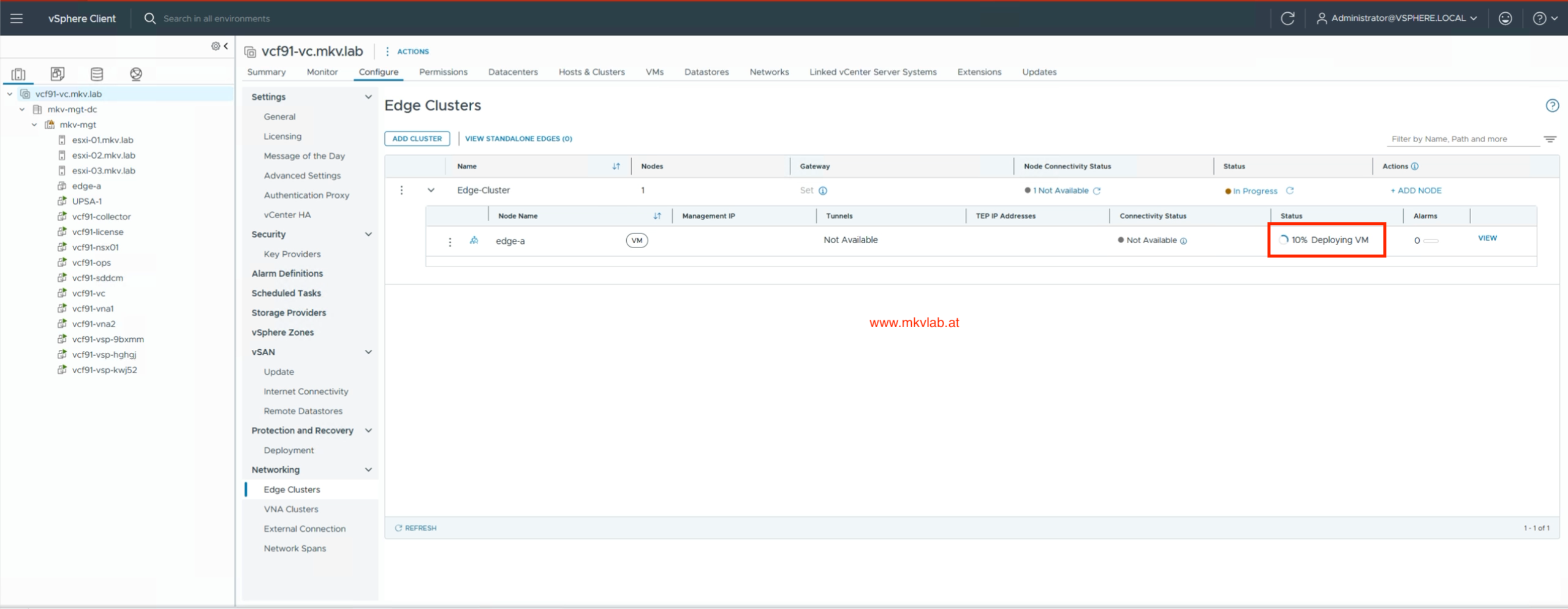Open the edge-a node actions menu
The image size is (1568, 609).
tap(450, 241)
